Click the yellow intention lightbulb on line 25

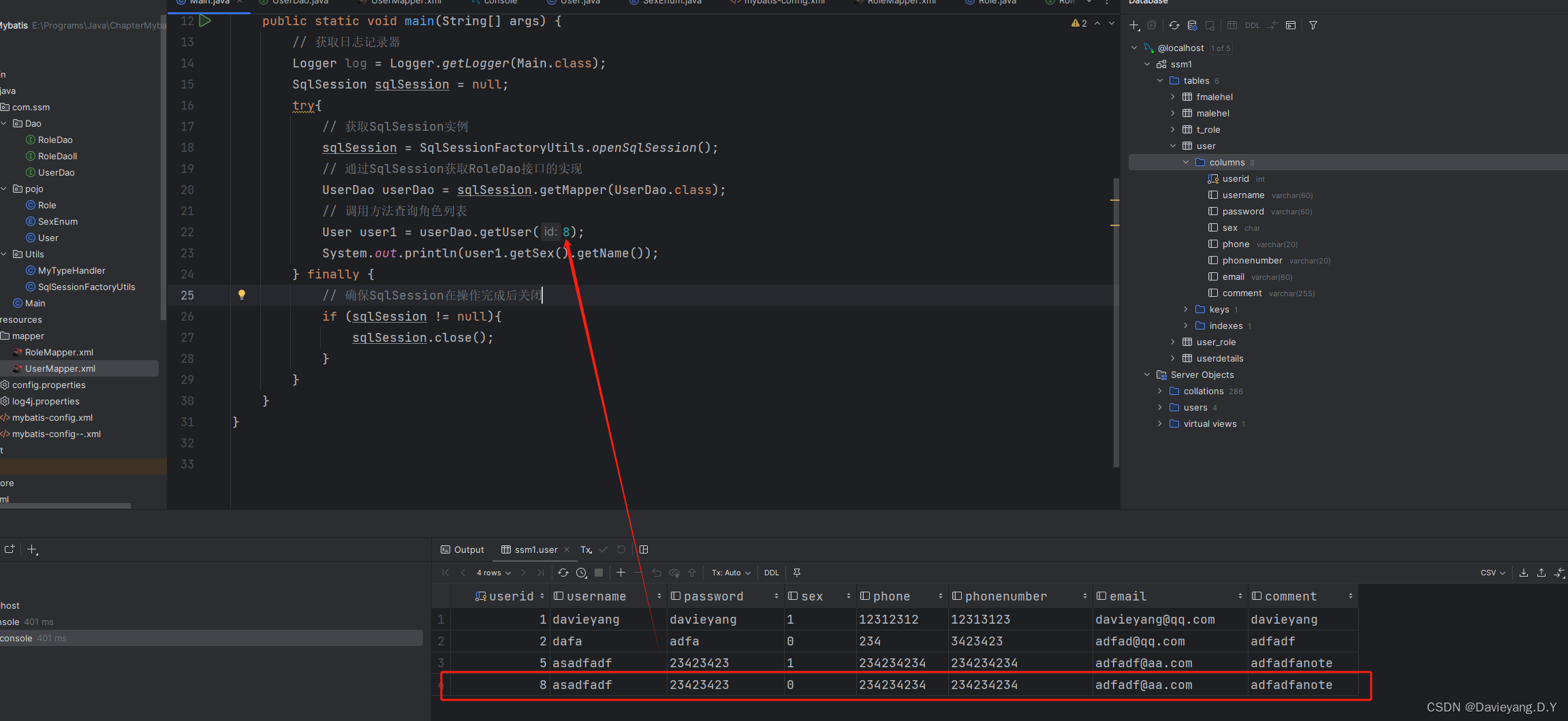[241, 295]
